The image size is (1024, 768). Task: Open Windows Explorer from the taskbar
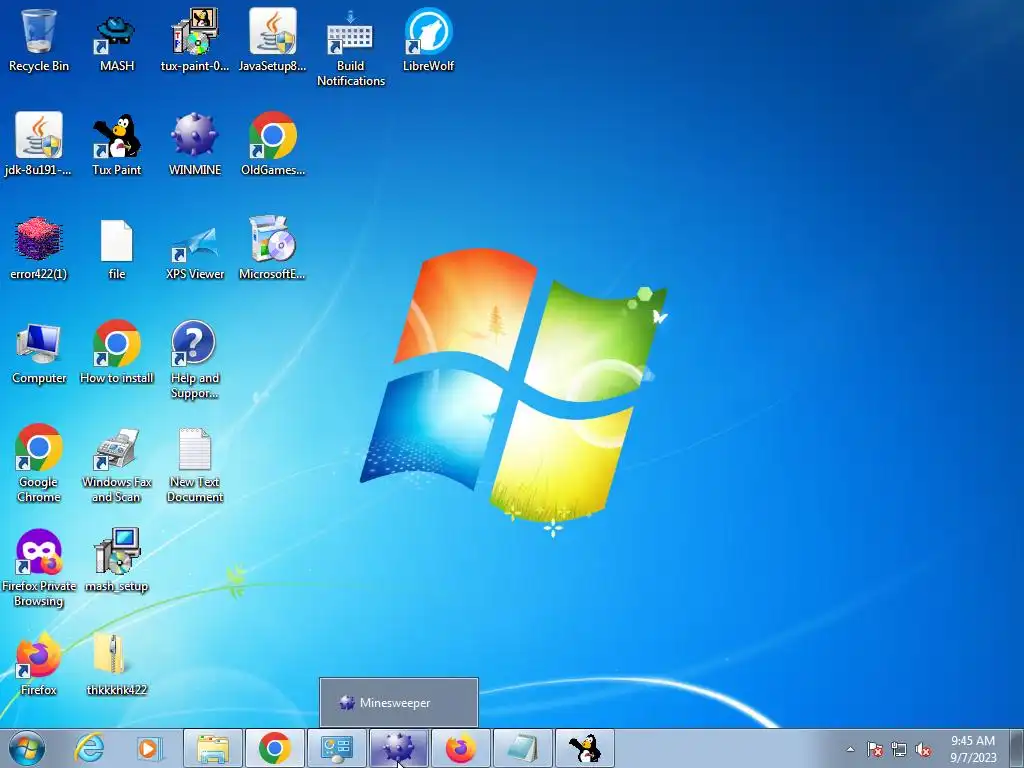pyautogui.click(x=213, y=748)
